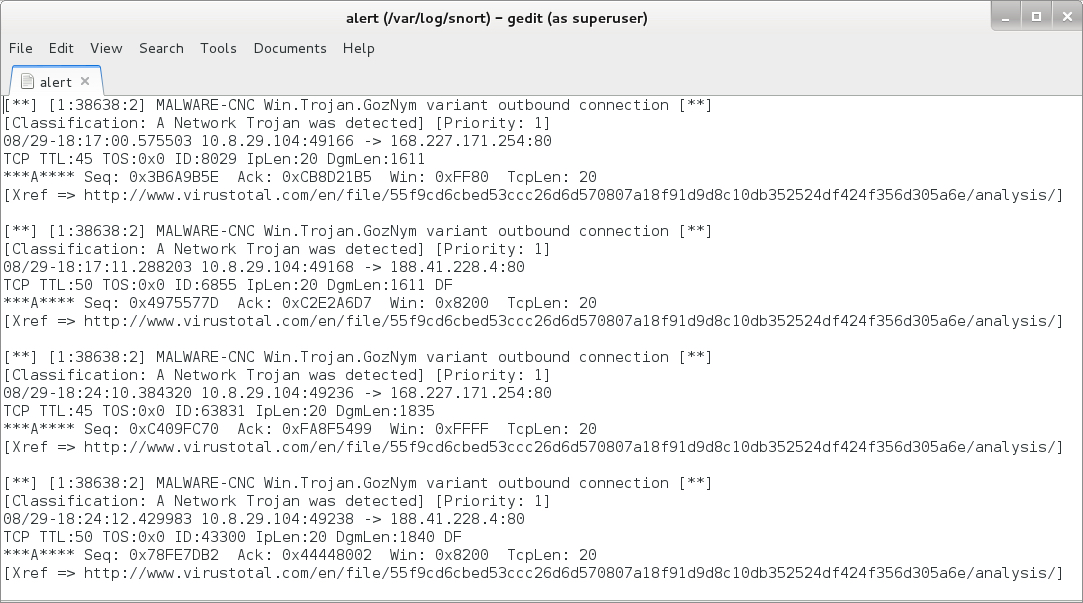Viewport: 1083px width, 603px height.
Task: Click the first alert's virustotal Xref URL
Action: pyautogui.click(x=570, y=195)
